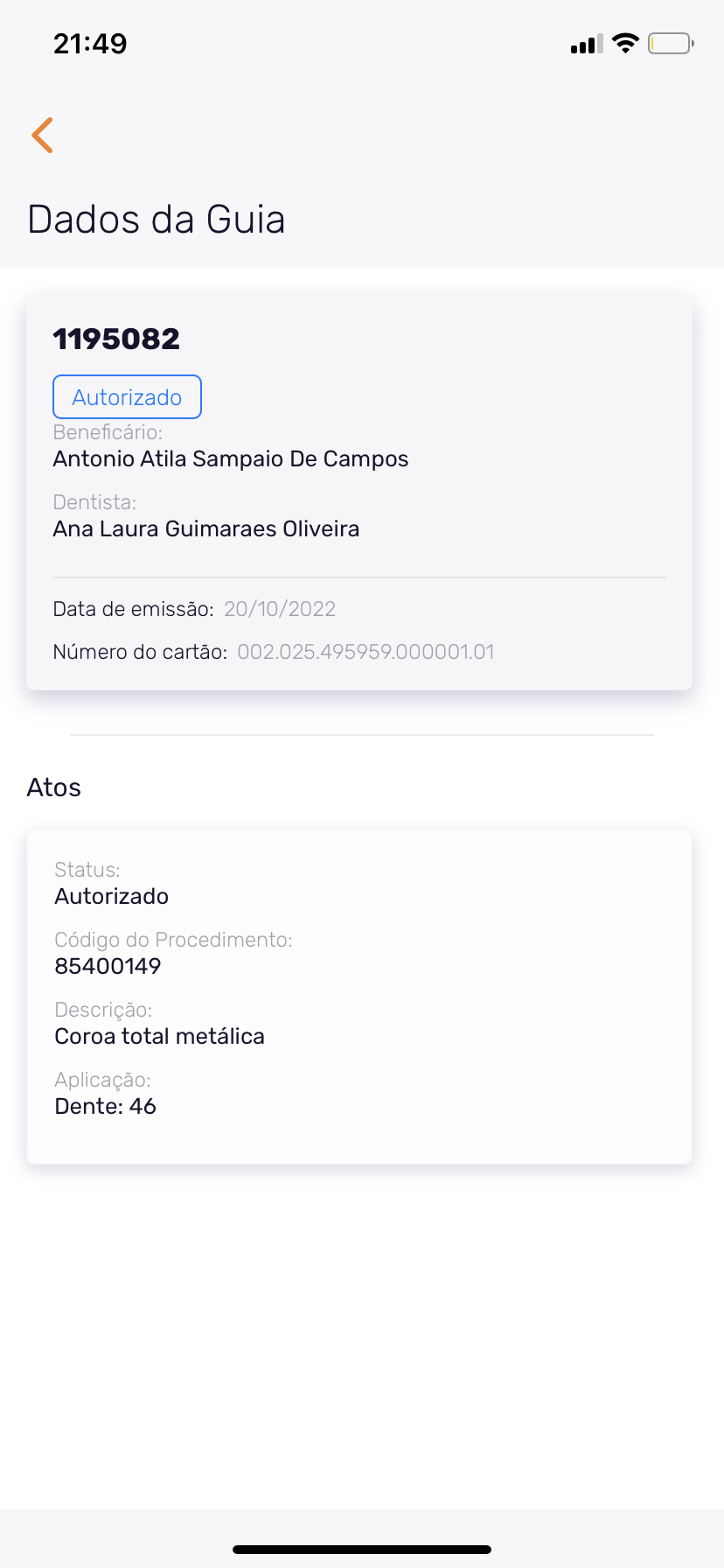Tap beneficiary name Antonio Atila Sampaio De Campos

point(231,458)
